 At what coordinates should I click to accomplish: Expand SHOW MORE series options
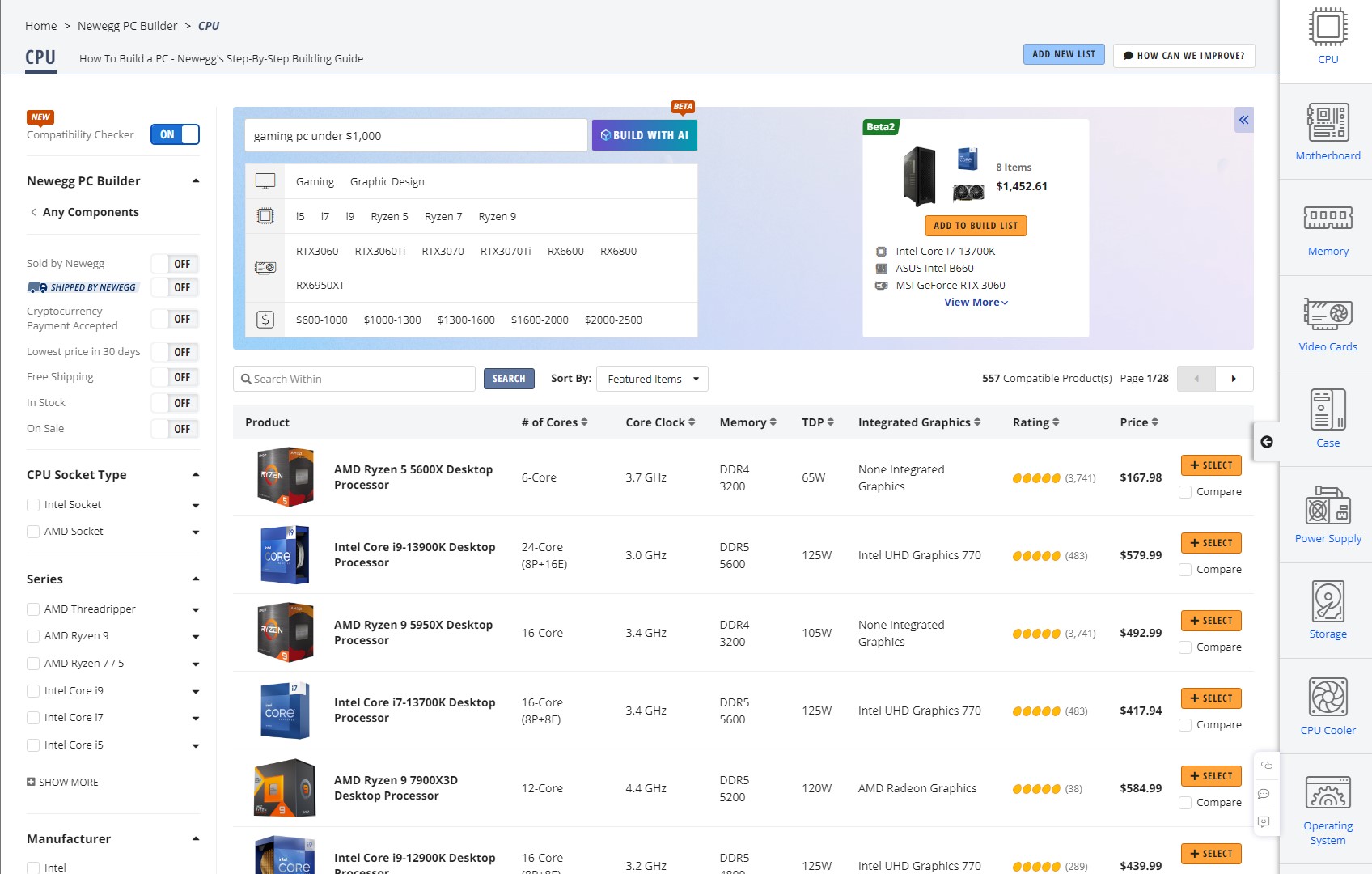click(62, 782)
